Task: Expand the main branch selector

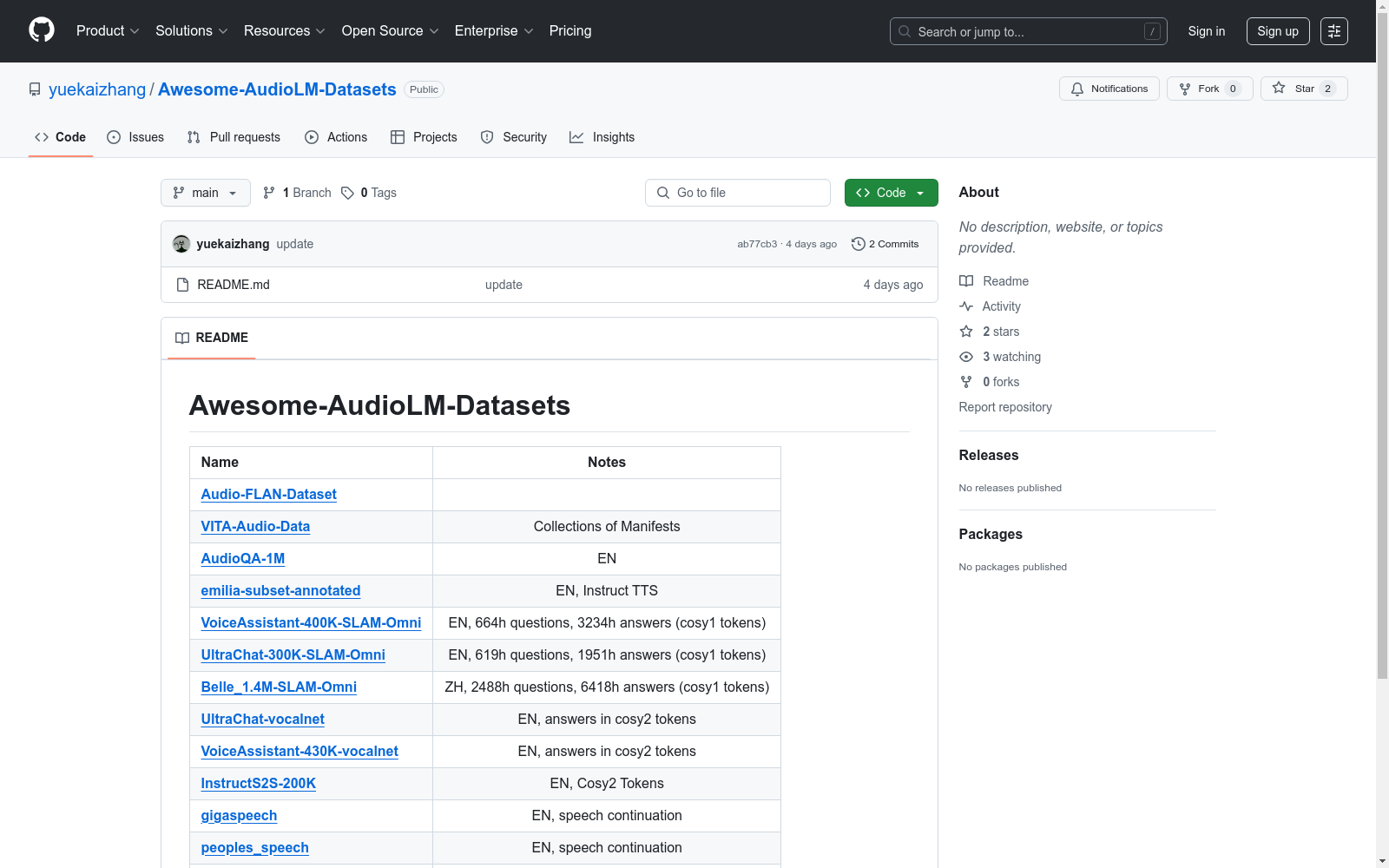Action: tap(206, 193)
